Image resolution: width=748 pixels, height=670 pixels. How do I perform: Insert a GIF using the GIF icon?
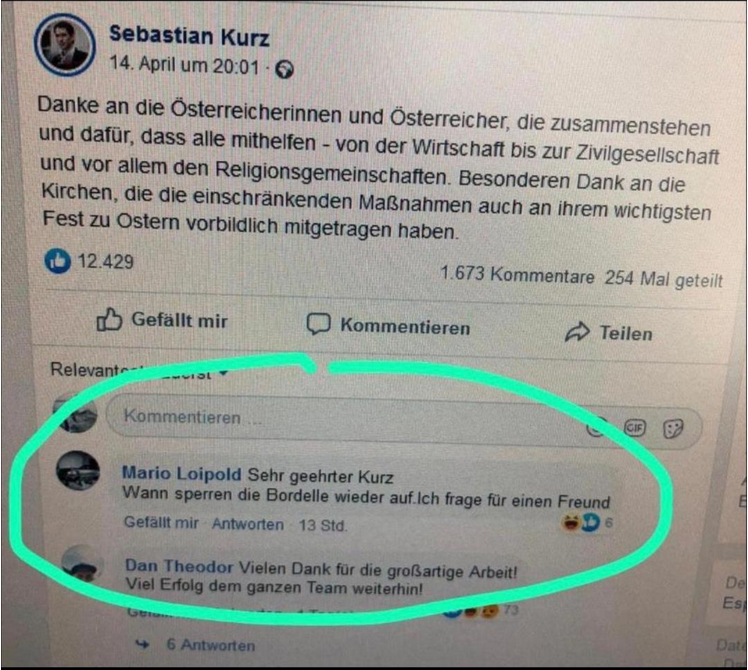(635, 428)
